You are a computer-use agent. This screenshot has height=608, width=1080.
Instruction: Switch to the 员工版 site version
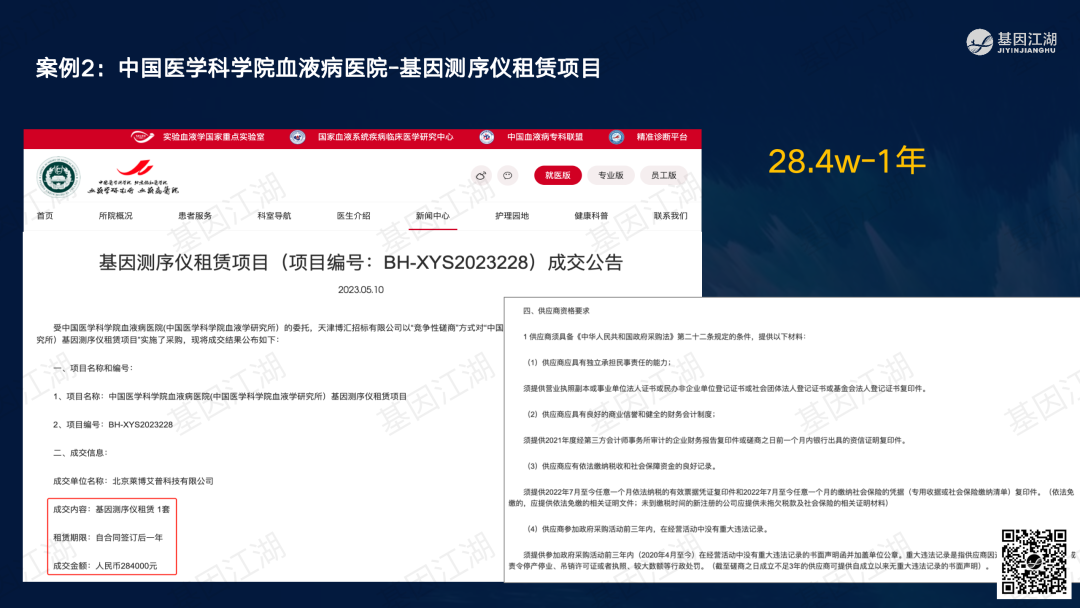click(x=663, y=175)
